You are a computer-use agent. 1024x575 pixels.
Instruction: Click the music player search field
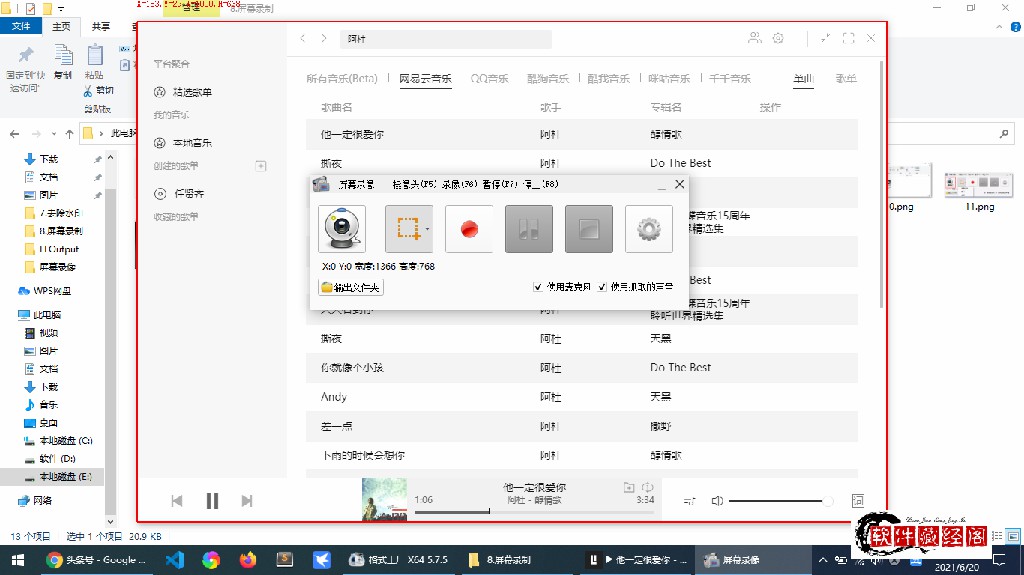tap(446, 39)
